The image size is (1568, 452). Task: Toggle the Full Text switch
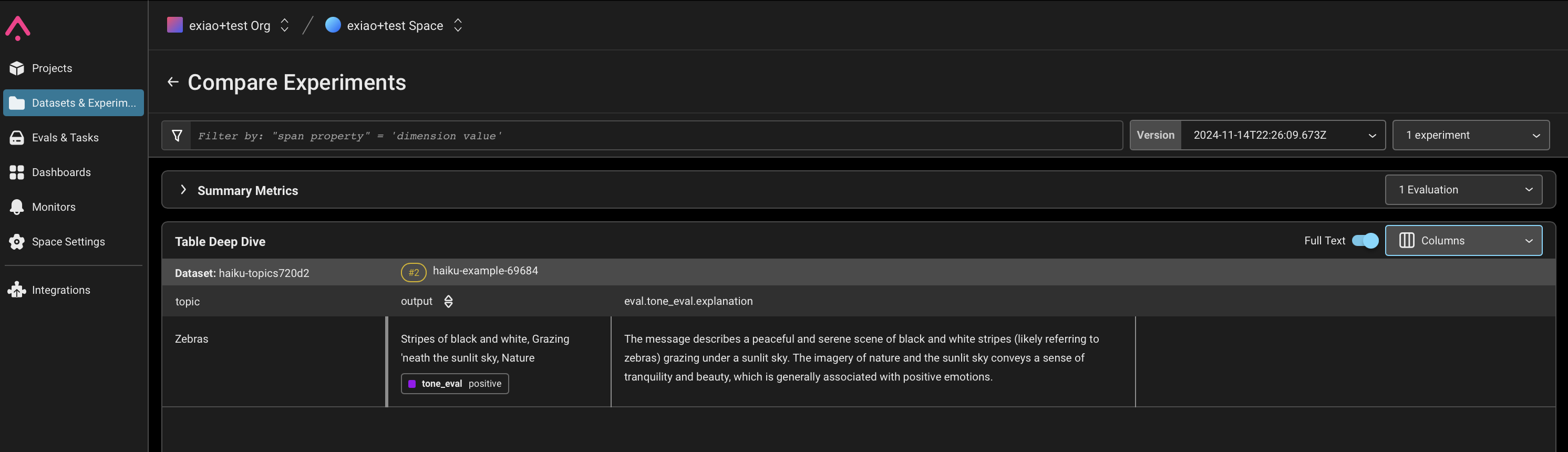[1365, 241]
